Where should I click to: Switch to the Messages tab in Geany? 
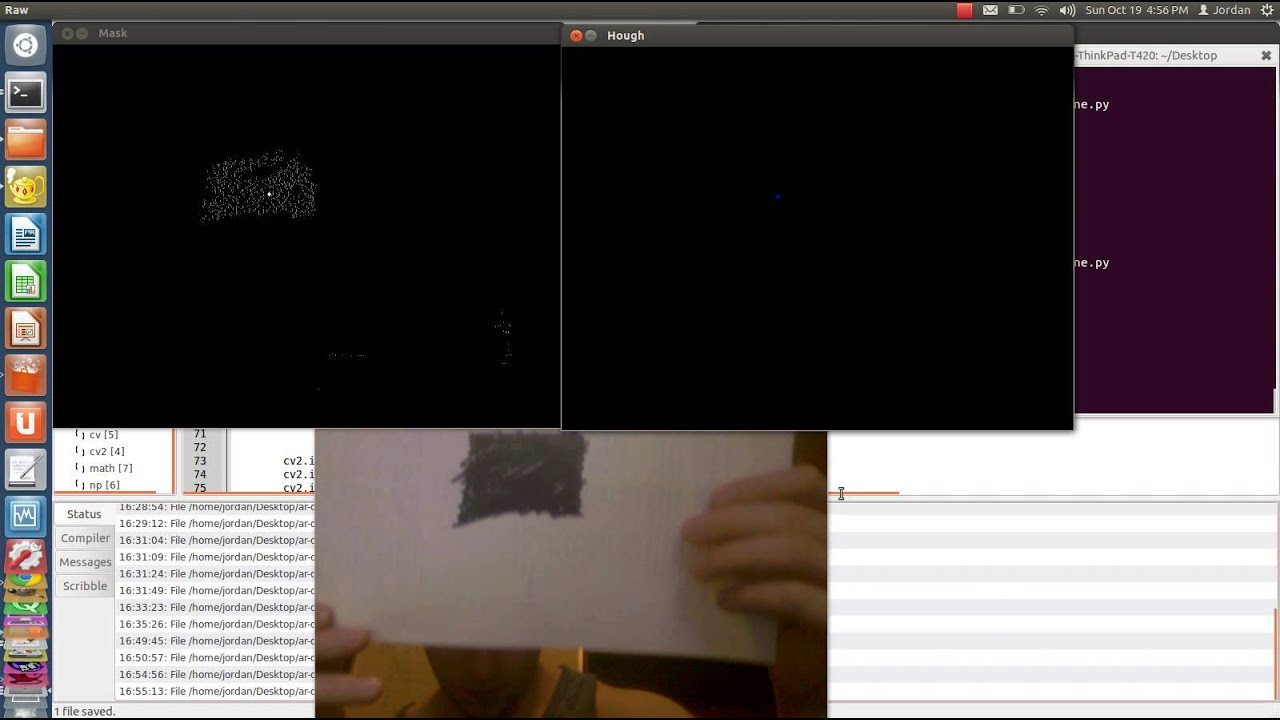(85, 562)
